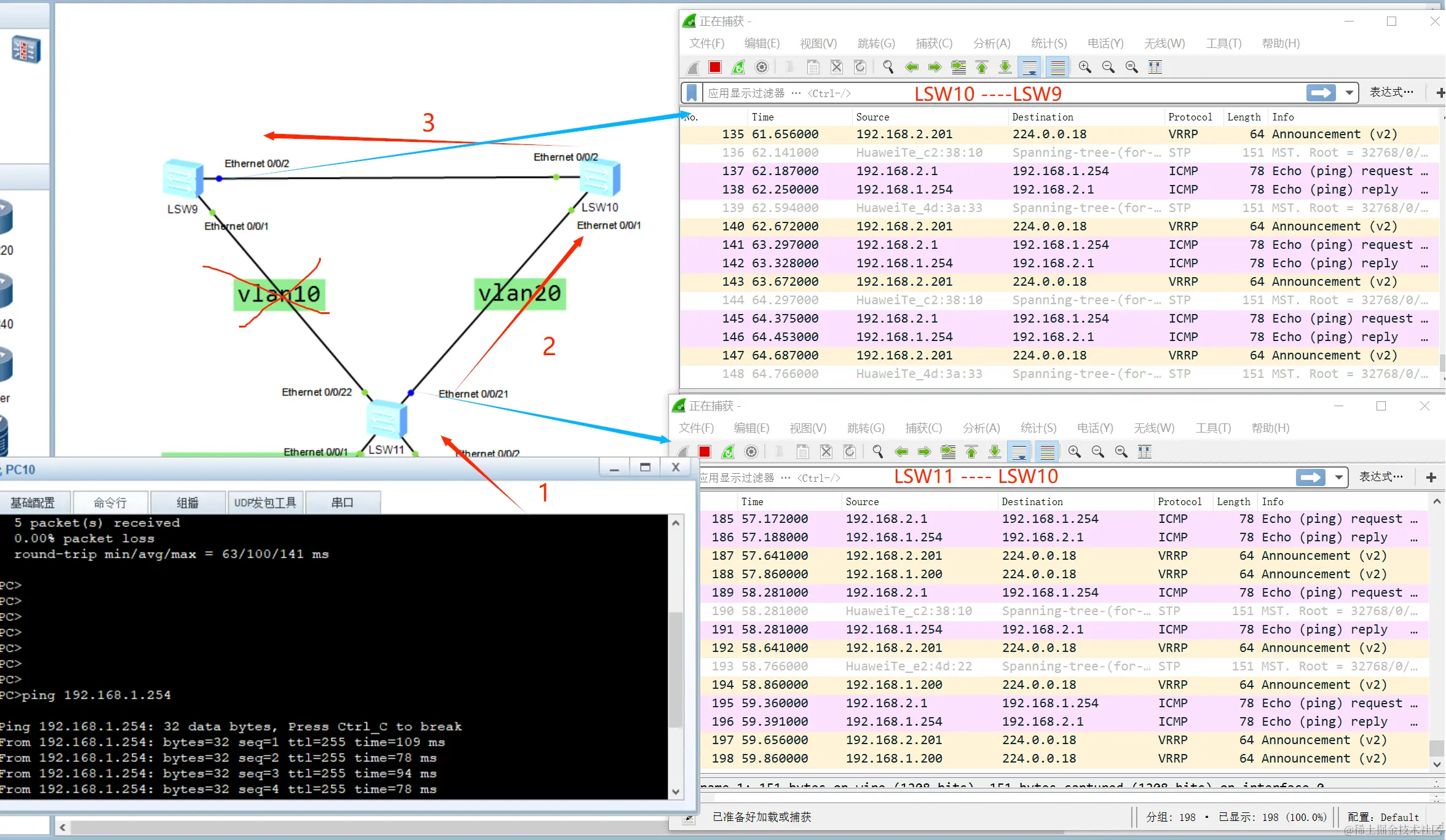Click 表达式 button in upper Wireshark filter bar
The image size is (1446, 840).
pyautogui.click(x=1391, y=92)
